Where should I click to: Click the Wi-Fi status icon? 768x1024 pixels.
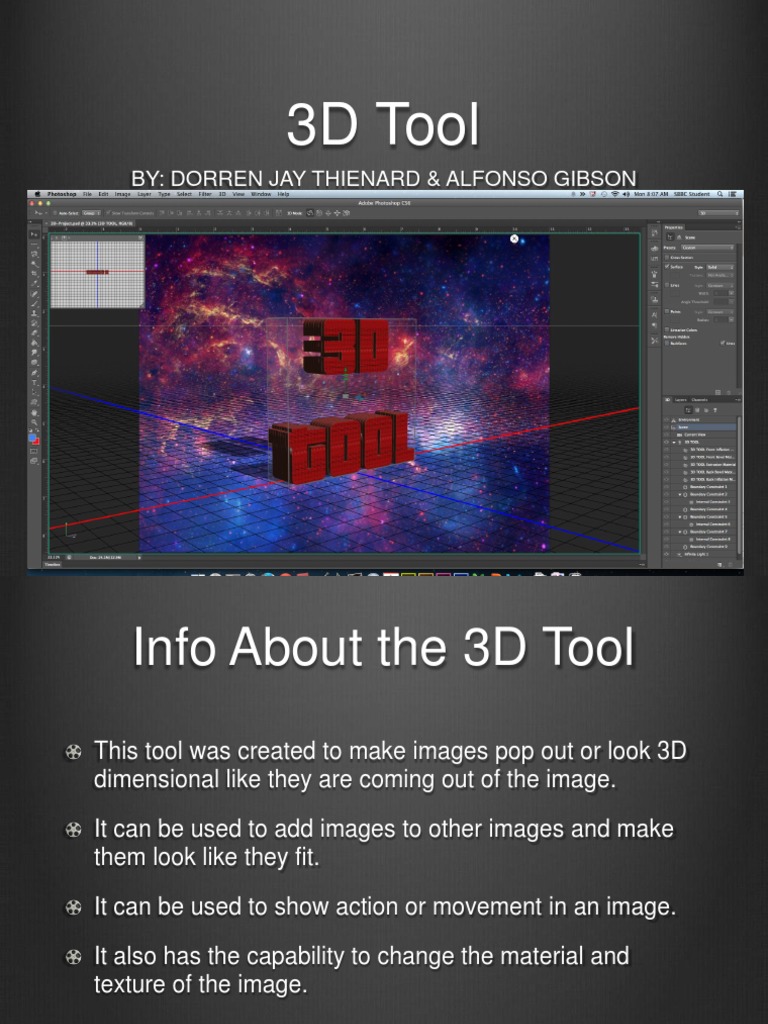click(616, 194)
